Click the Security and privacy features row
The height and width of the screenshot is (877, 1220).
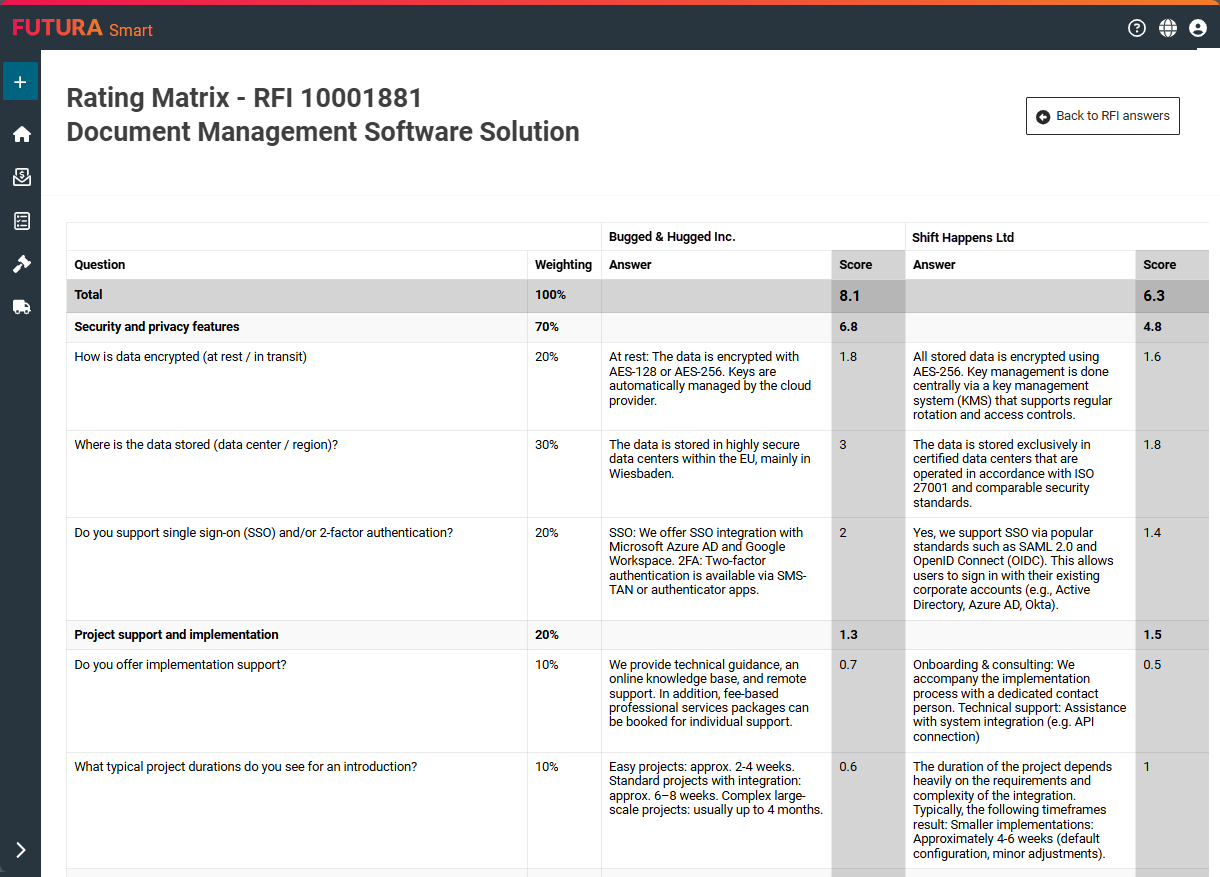pyautogui.click(x=157, y=327)
